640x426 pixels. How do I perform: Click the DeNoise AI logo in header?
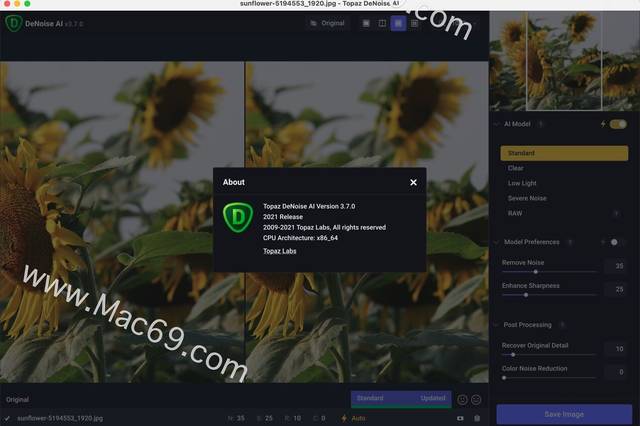[x=13, y=23]
